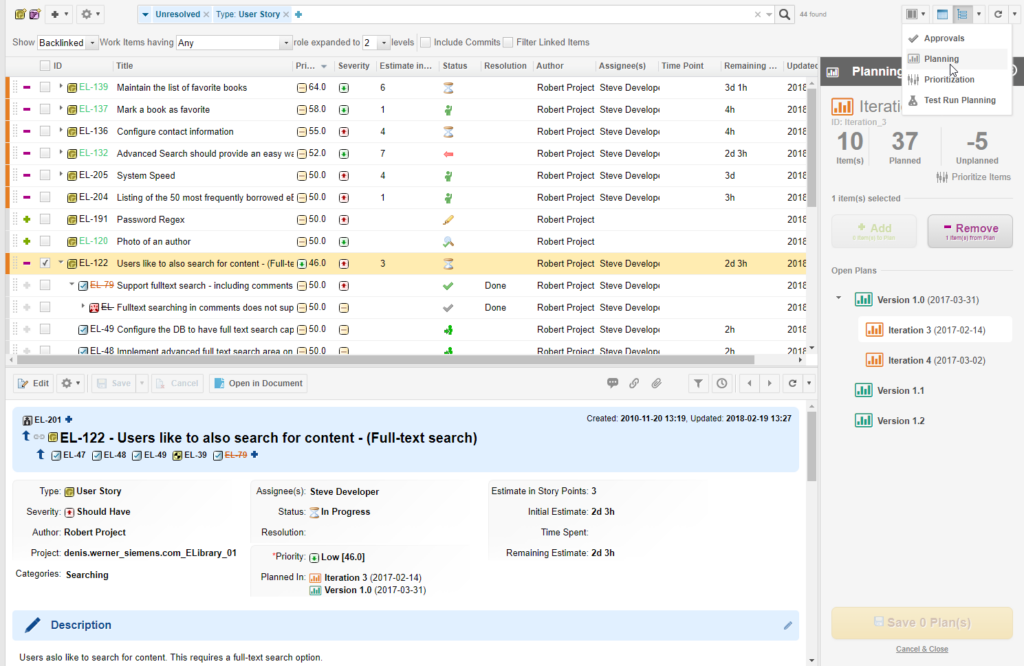Uncheck the selected checkbox on row EL-122
1024x666 pixels.
pyautogui.click(x=43, y=262)
